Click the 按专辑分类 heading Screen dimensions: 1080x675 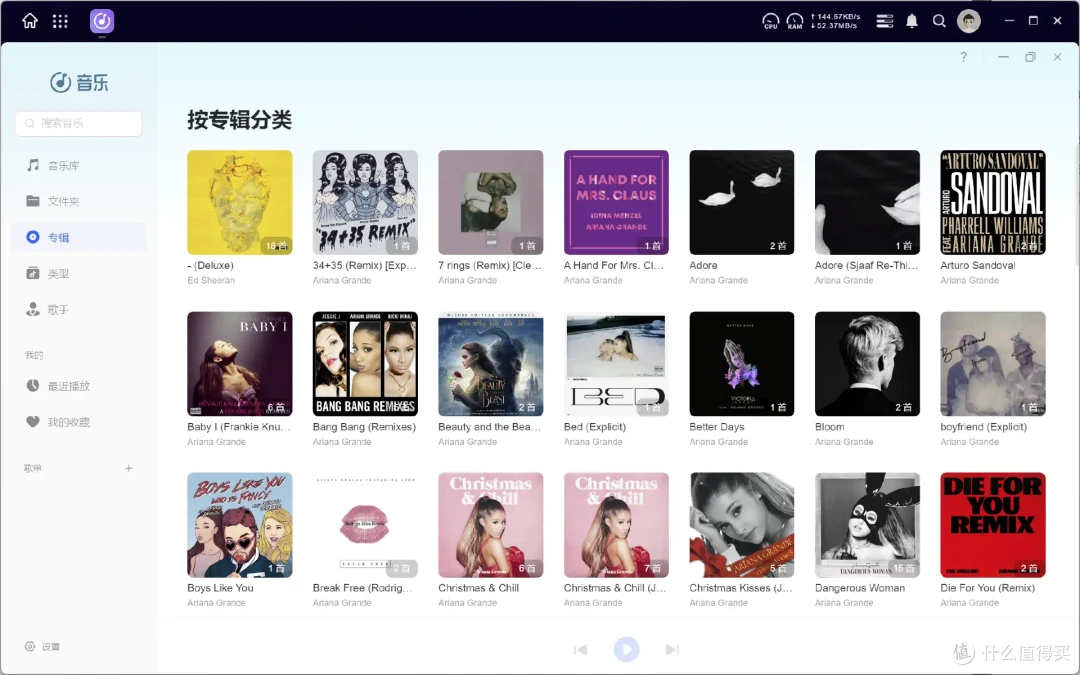[239, 120]
